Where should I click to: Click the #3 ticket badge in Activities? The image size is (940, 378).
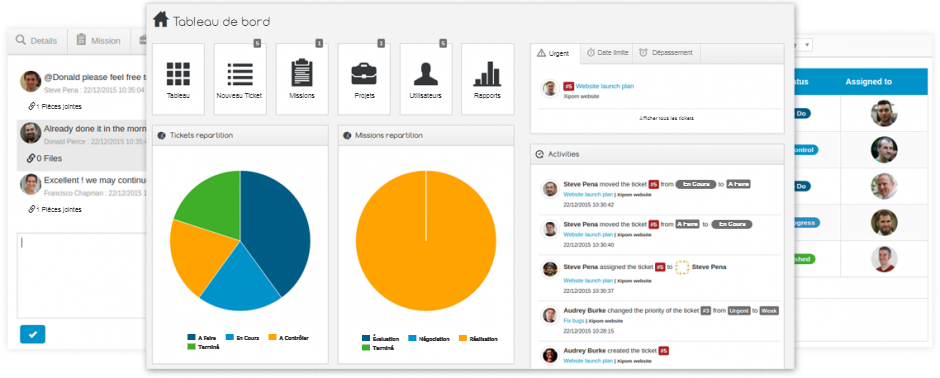706,311
